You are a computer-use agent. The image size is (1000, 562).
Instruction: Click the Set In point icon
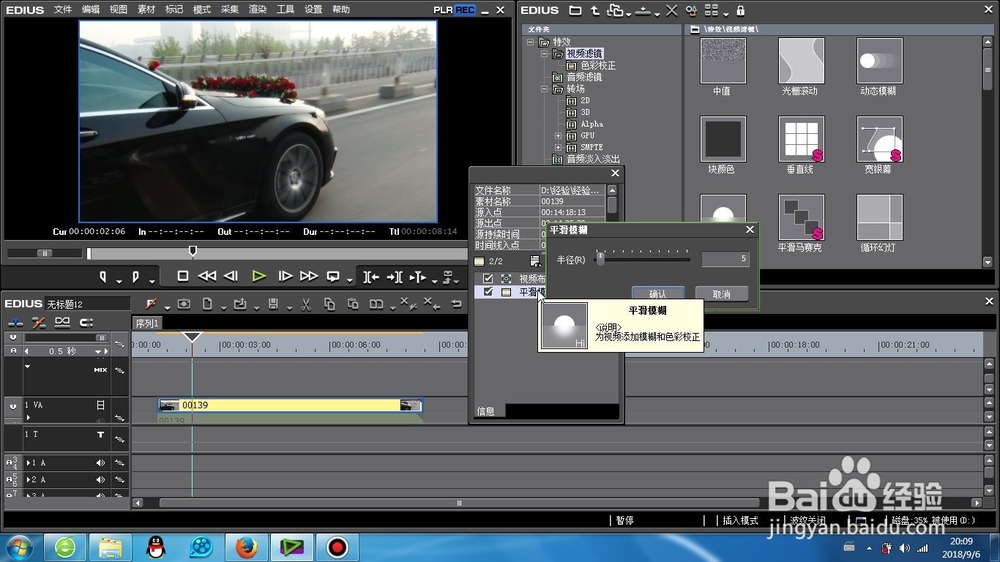tap(103, 276)
